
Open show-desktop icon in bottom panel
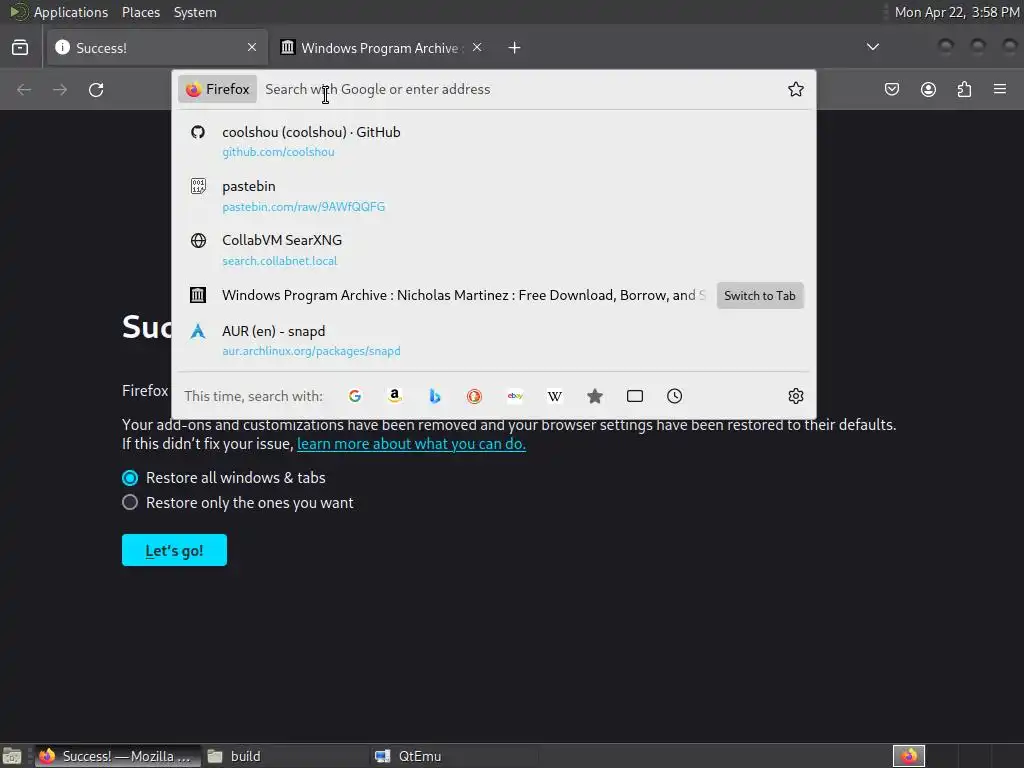(12, 756)
